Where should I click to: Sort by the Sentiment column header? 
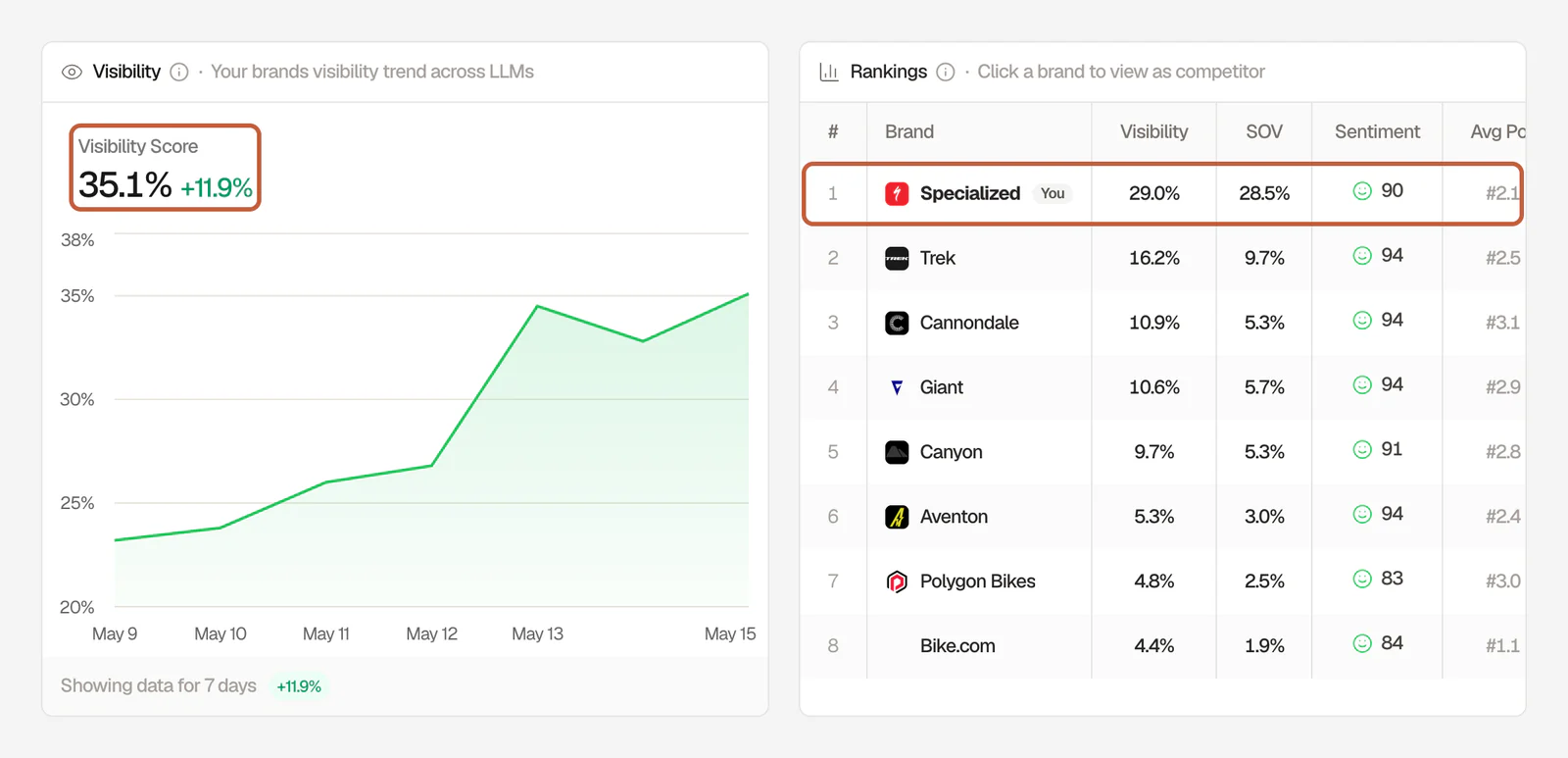[1377, 131]
